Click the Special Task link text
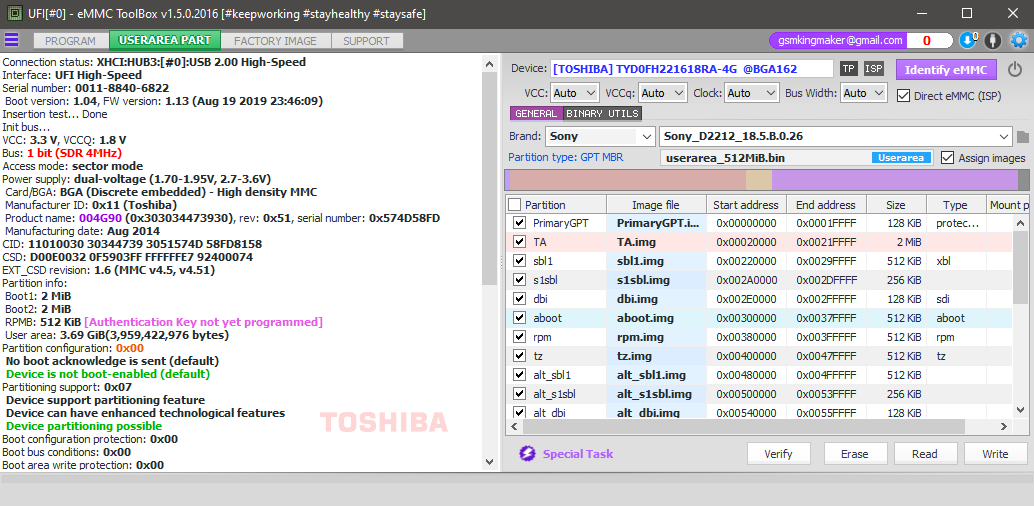The height and width of the screenshot is (506, 1034). (x=578, y=454)
